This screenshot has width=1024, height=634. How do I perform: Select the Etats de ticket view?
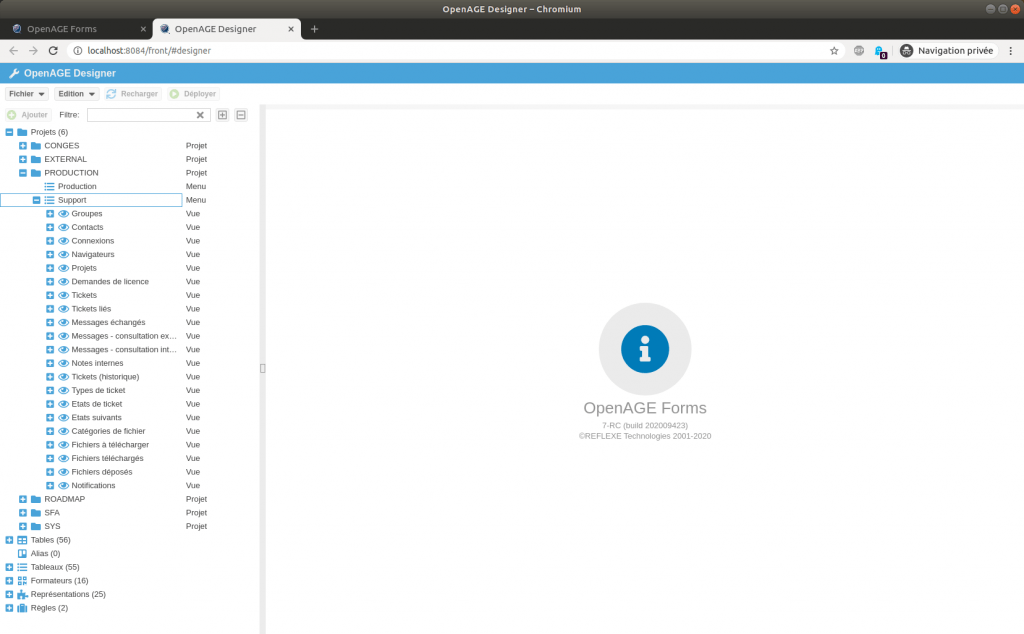click(x=97, y=404)
